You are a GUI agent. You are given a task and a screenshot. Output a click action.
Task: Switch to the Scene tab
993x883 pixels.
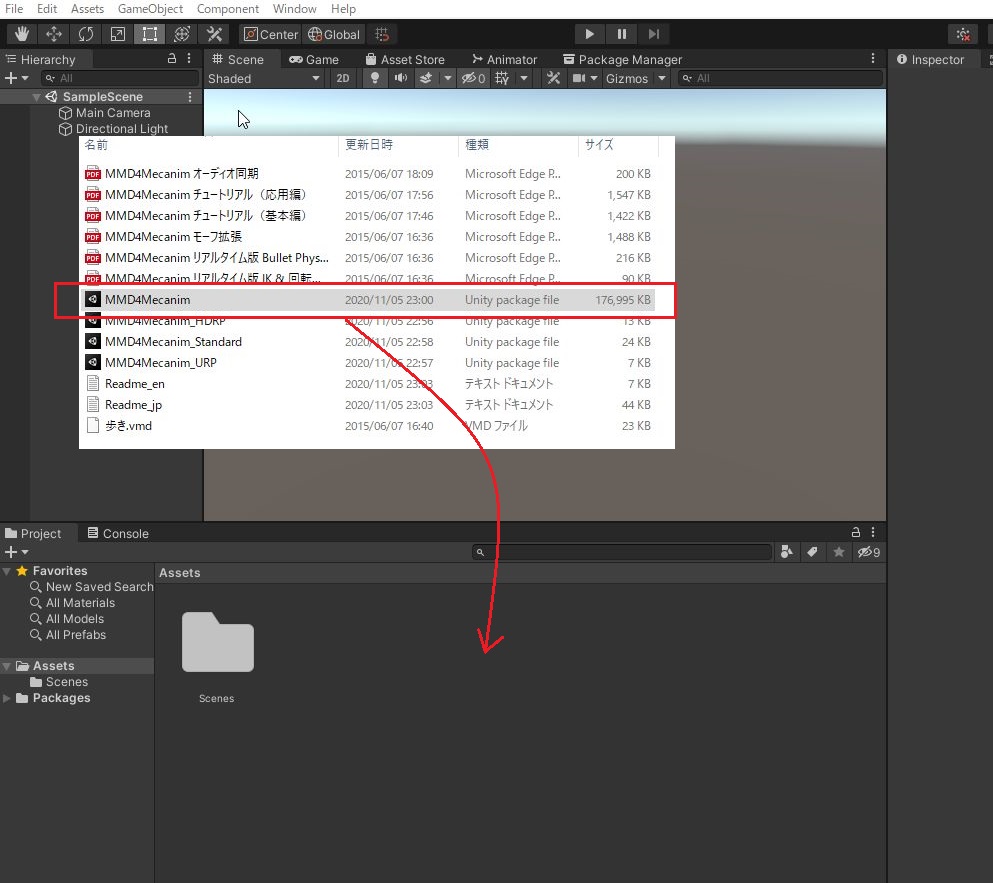pyautogui.click(x=238, y=60)
